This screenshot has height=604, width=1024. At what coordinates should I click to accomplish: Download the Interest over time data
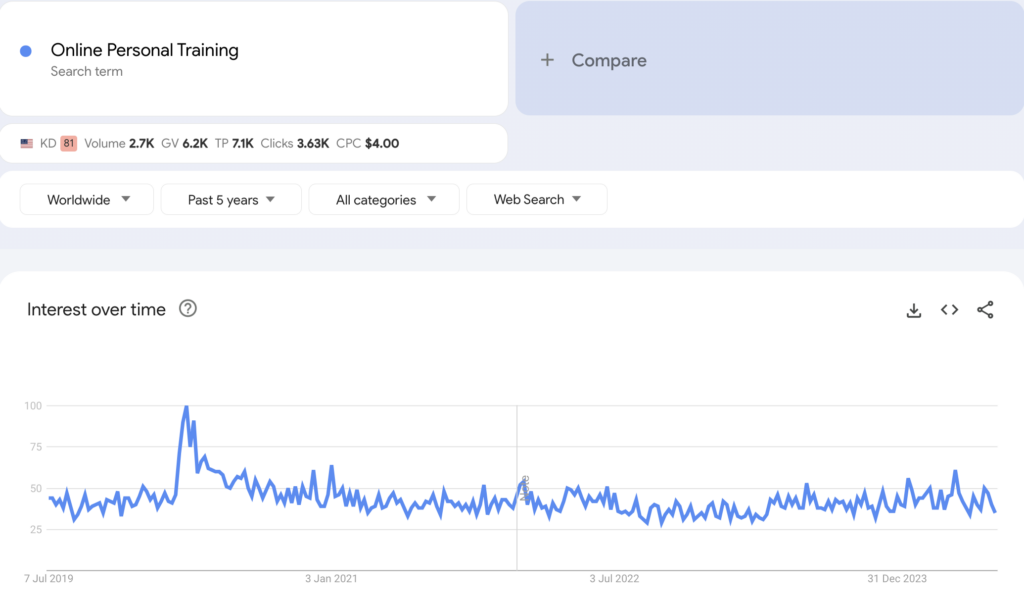tap(913, 310)
